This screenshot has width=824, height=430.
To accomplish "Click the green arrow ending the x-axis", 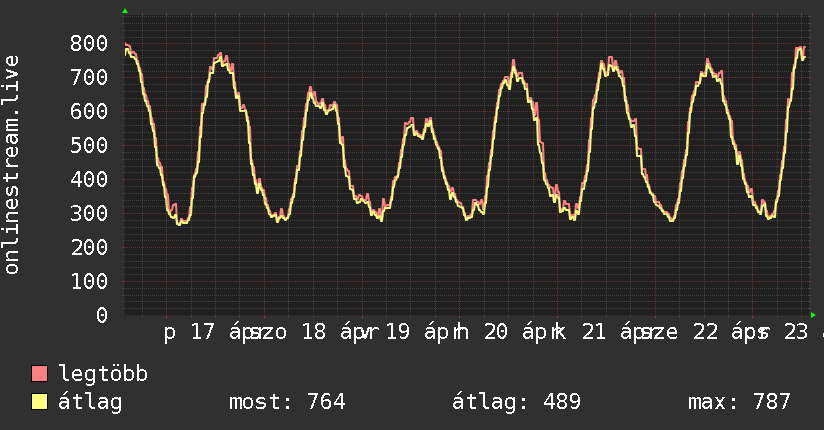I will 813,314.
